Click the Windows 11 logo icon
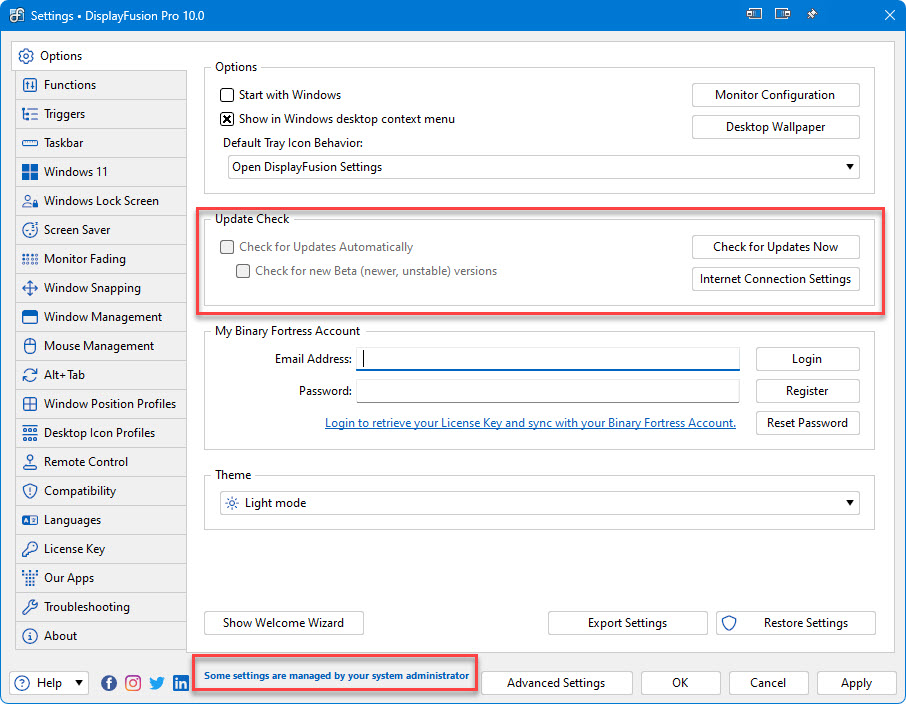The height and width of the screenshot is (704, 906). tap(29, 172)
